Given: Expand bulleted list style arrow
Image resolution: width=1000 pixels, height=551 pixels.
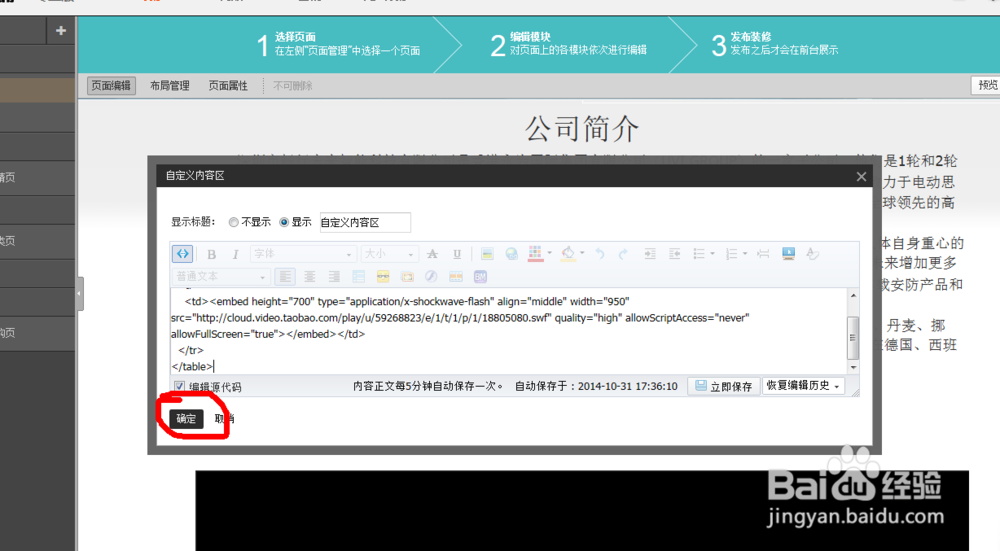Looking at the screenshot, I should 712,254.
